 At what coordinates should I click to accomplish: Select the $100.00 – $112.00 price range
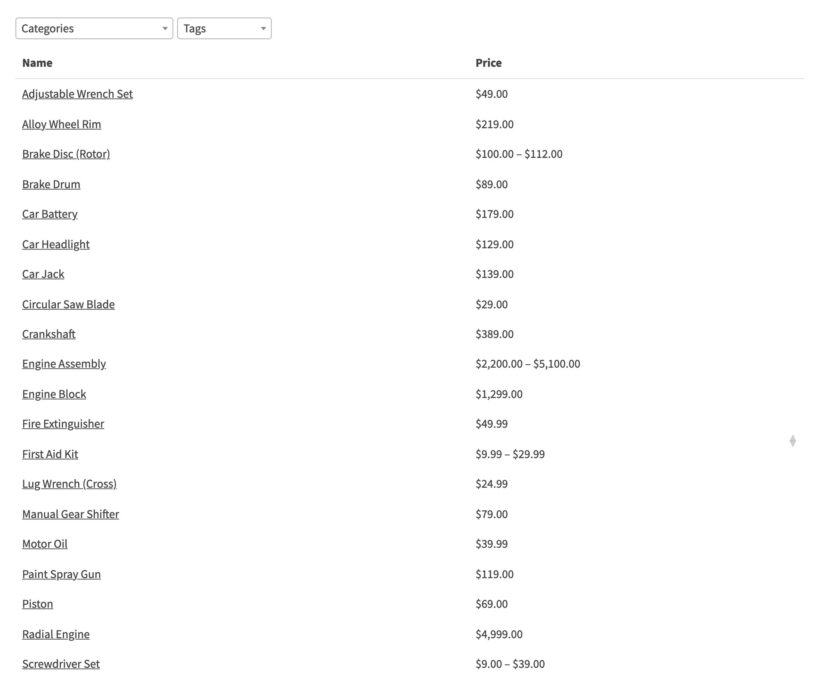pyautogui.click(x=519, y=154)
